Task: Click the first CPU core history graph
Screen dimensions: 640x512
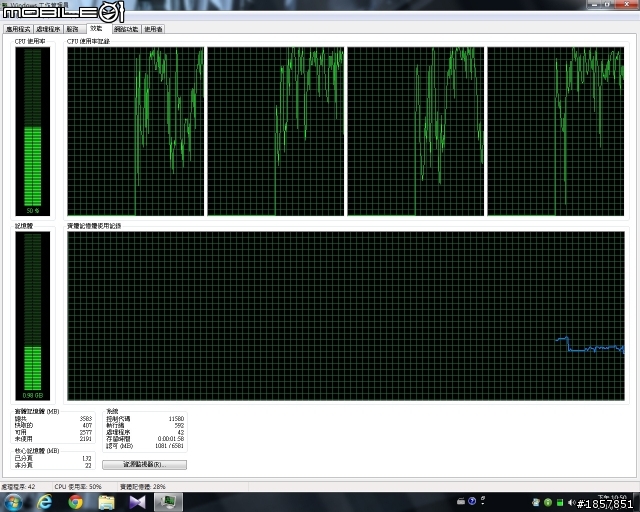Action: pyautogui.click(x=136, y=131)
